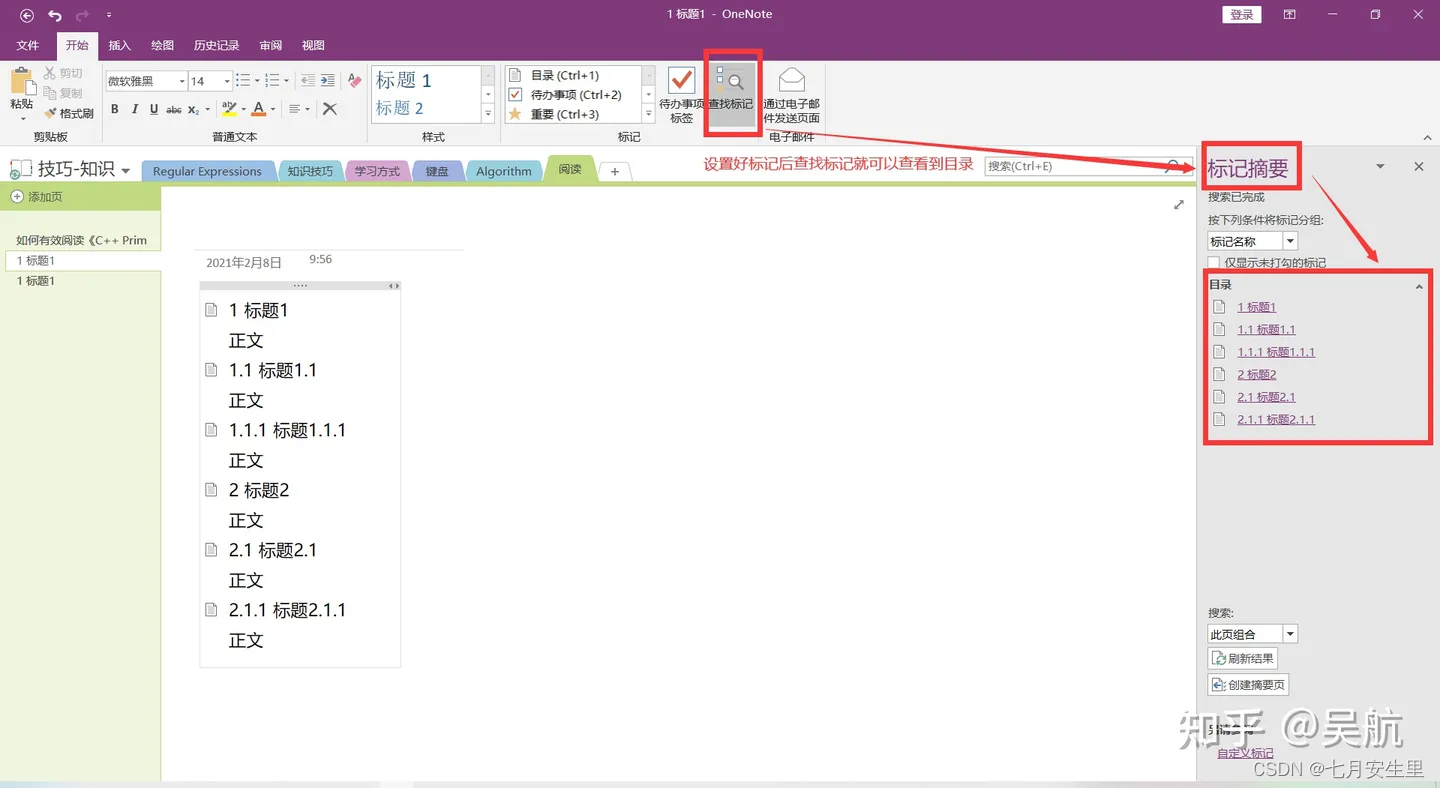Open the font color swatch under A
Viewport: 1440px width, 788px height.
coord(259,113)
